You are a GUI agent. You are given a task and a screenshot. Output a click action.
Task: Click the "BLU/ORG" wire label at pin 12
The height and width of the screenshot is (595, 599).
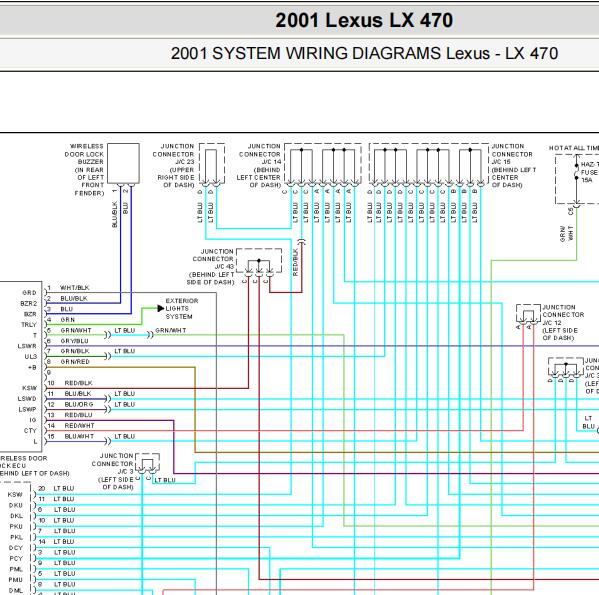[x=79, y=404]
